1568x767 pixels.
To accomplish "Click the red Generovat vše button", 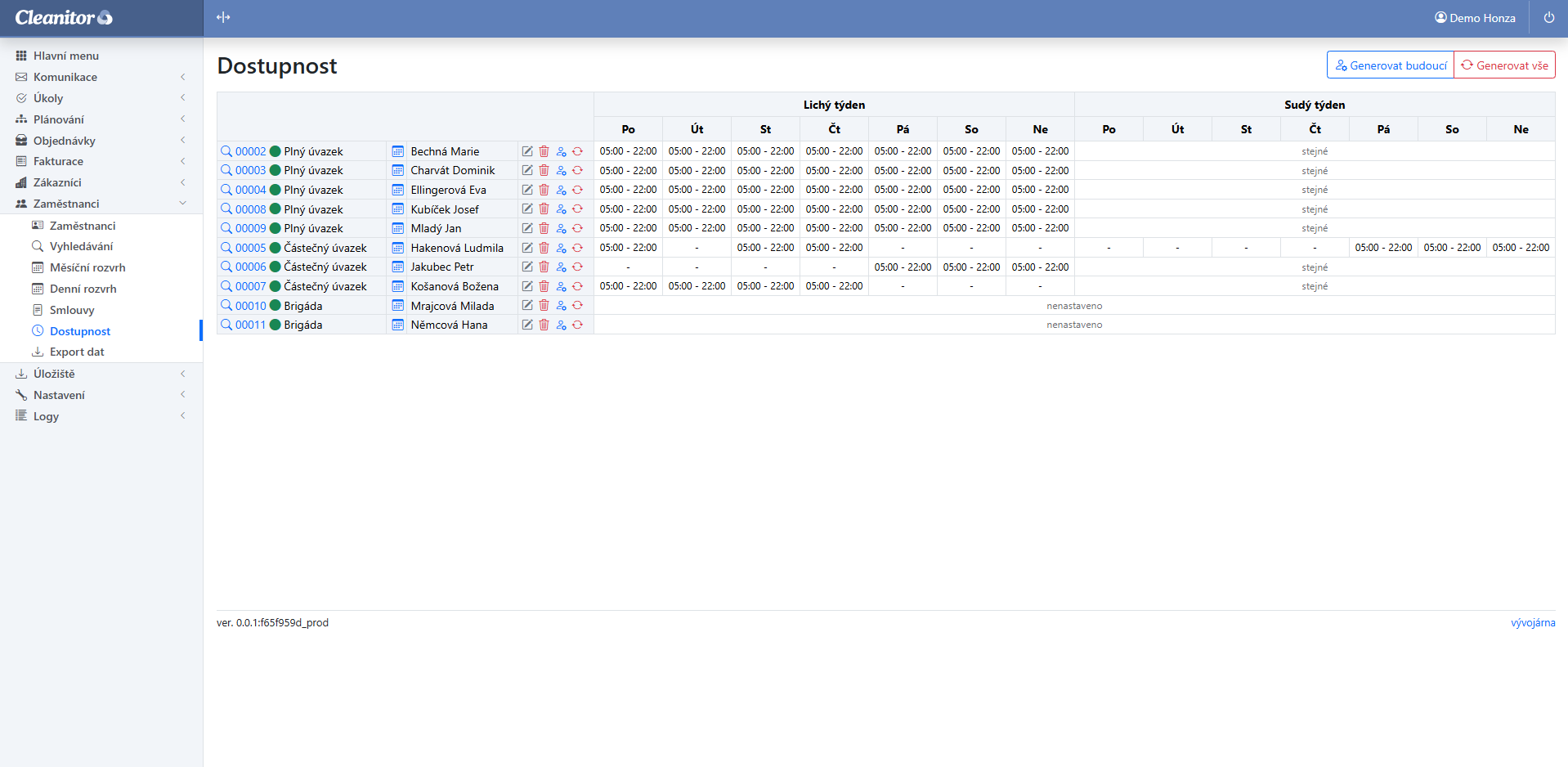I will click(x=1504, y=65).
